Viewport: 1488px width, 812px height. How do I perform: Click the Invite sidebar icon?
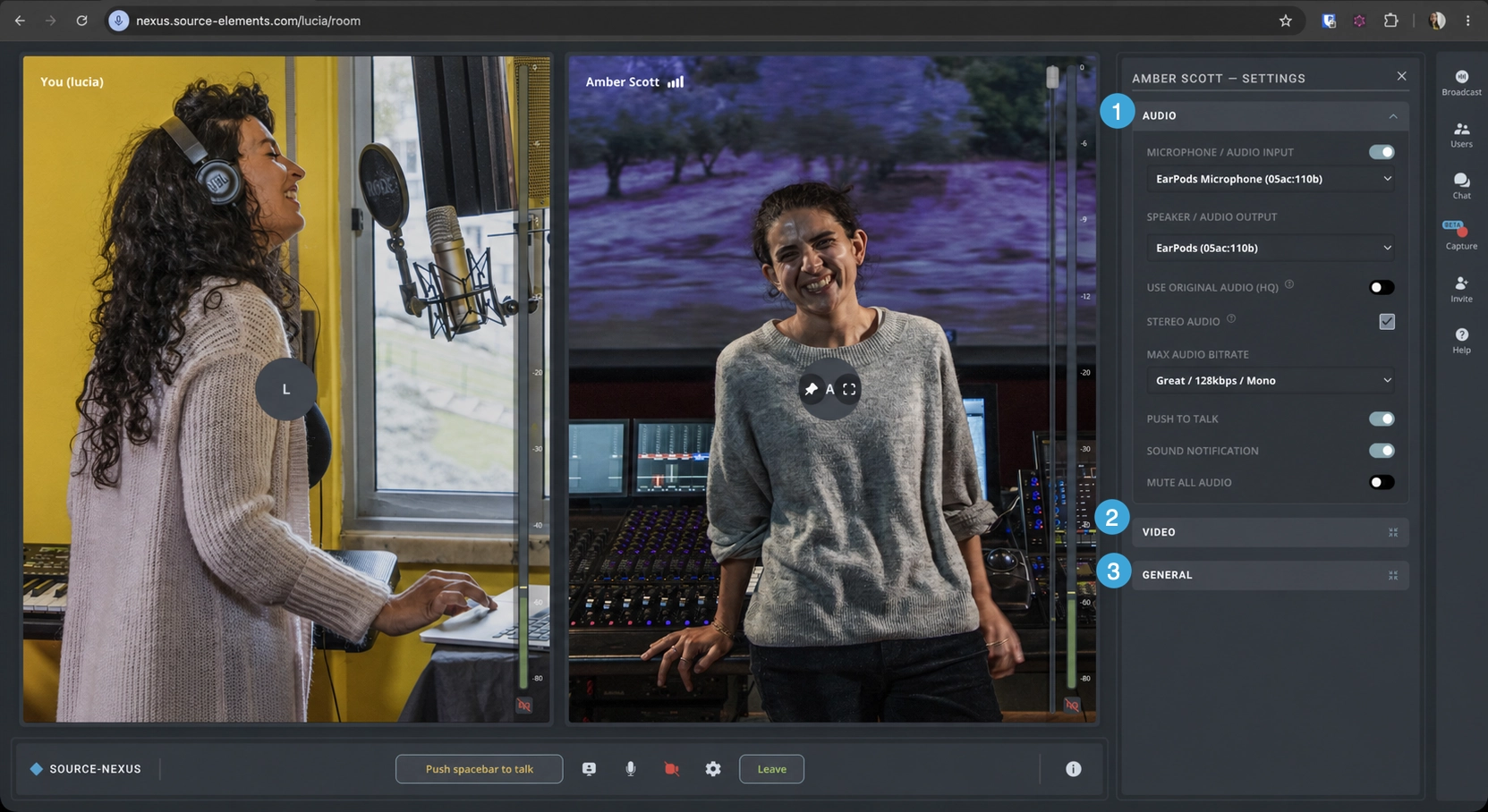click(x=1461, y=288)
